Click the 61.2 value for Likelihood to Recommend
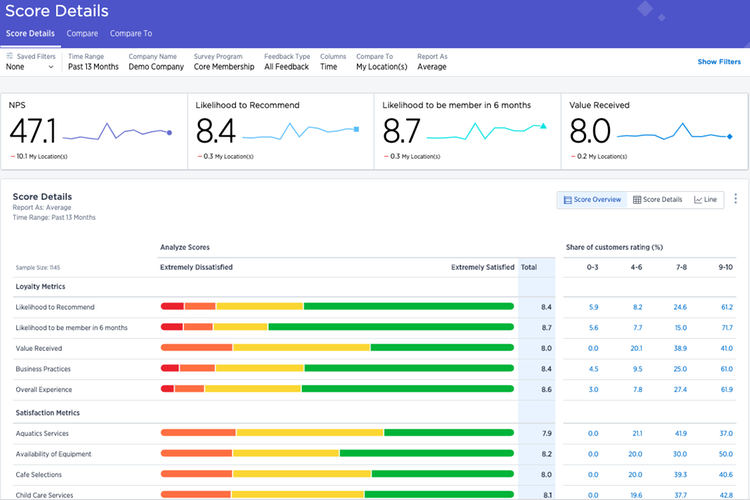 pos(727,307)
